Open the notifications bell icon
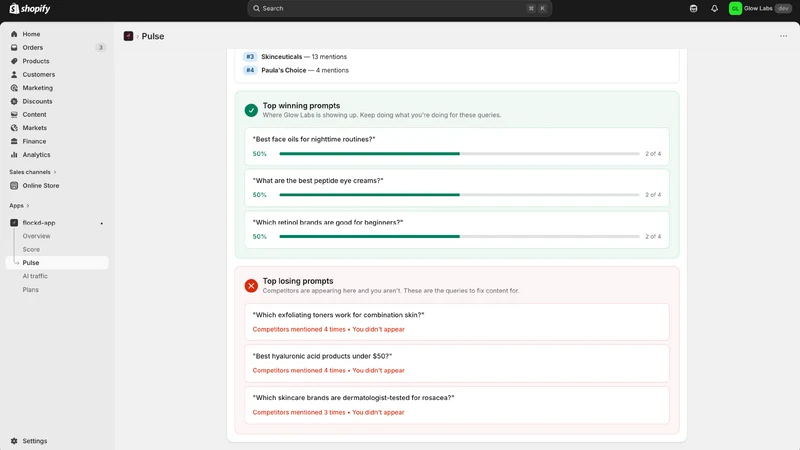This screenshot has height=450, width=800. [714, 9]
